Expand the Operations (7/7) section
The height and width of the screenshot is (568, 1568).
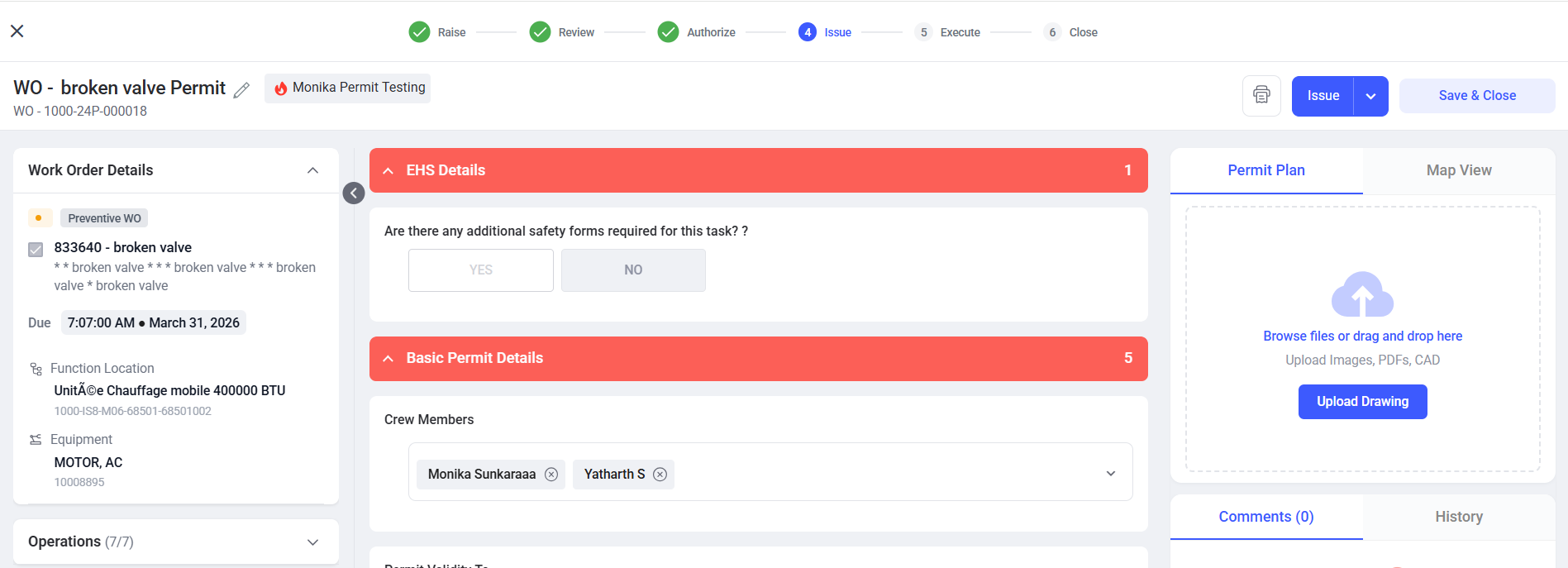click(312, 542)
